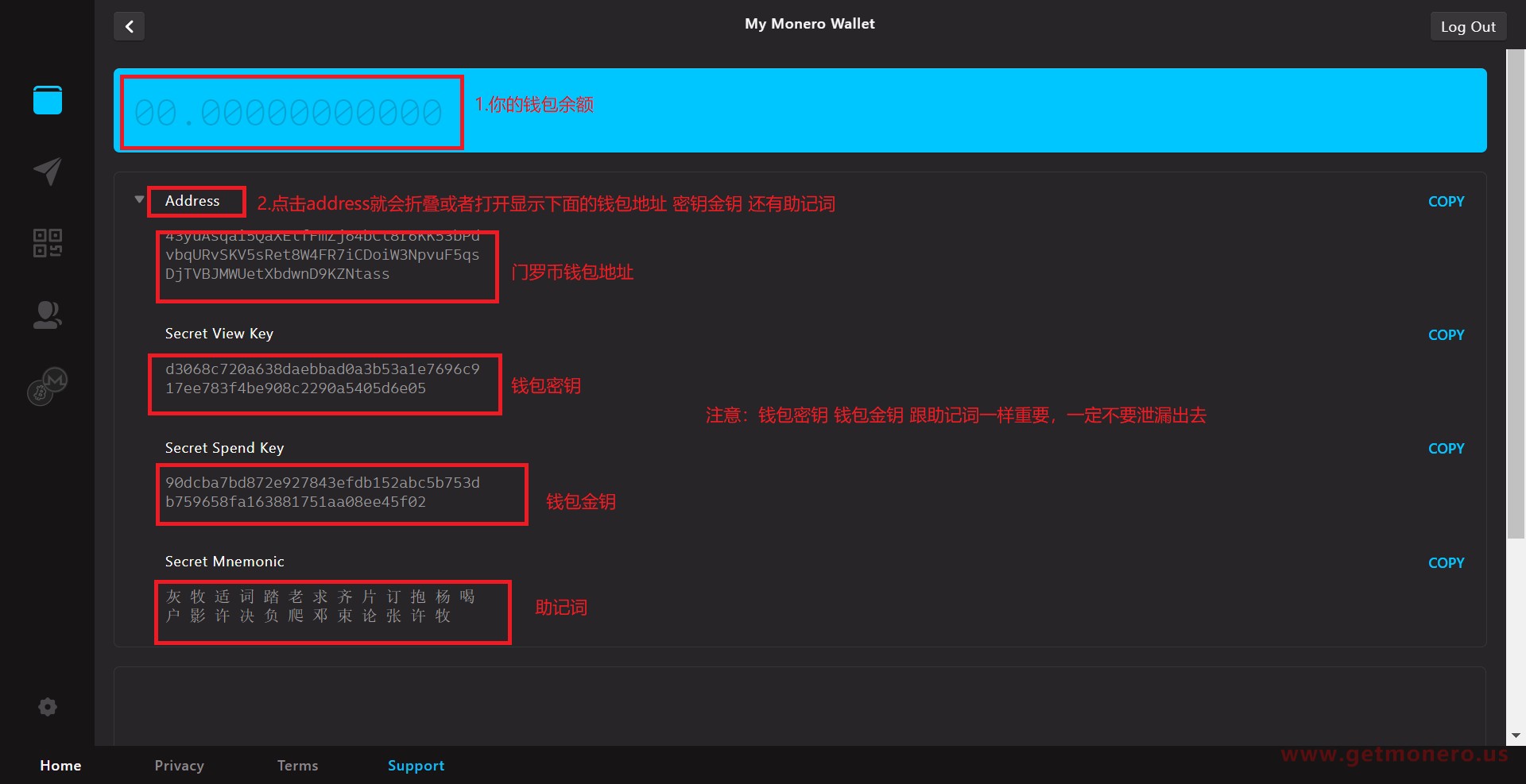Click the Log Out button

[x=1468, y=26]
